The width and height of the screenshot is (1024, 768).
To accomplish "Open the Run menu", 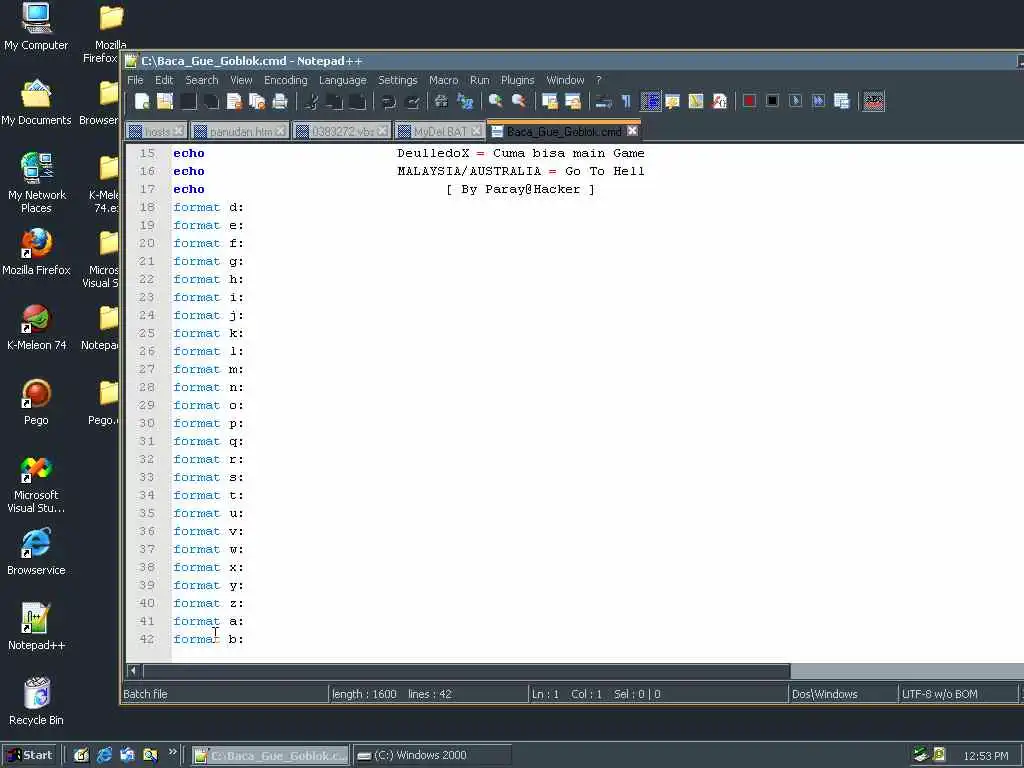I will (x=479, y=80).
